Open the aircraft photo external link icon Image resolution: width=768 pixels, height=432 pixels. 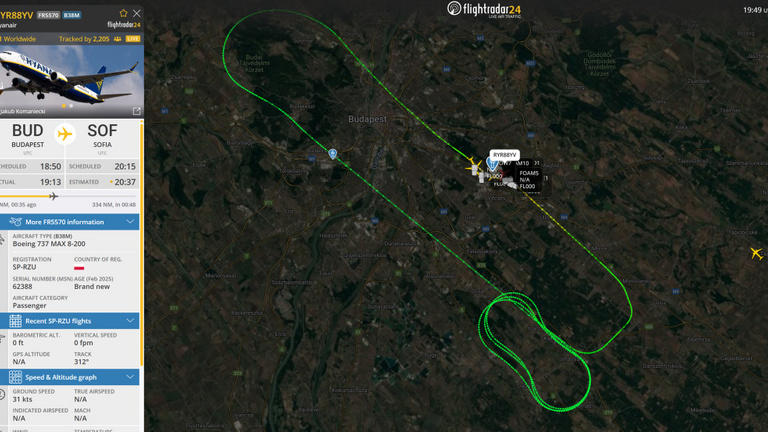click(137, 111)
